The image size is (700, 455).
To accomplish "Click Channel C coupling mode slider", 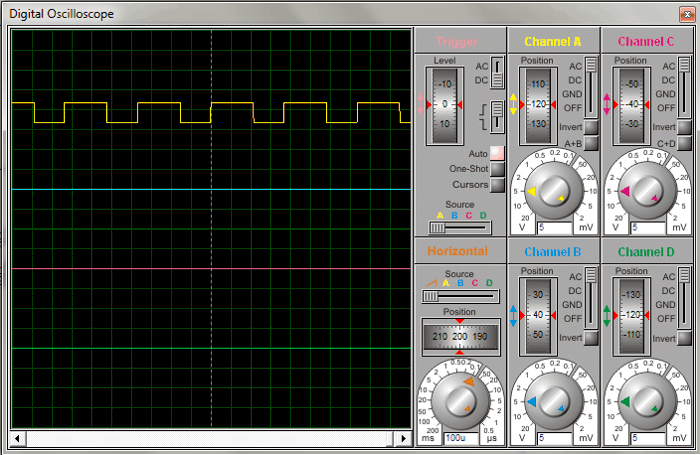I will (x=684, y=87).
